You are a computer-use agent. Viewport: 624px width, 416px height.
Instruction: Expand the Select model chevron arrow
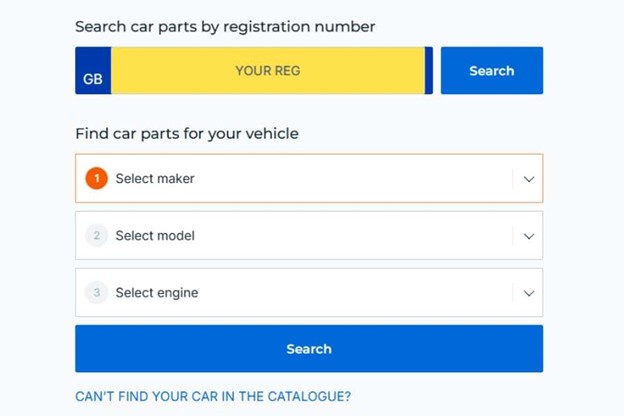click(x=529, y=237)
